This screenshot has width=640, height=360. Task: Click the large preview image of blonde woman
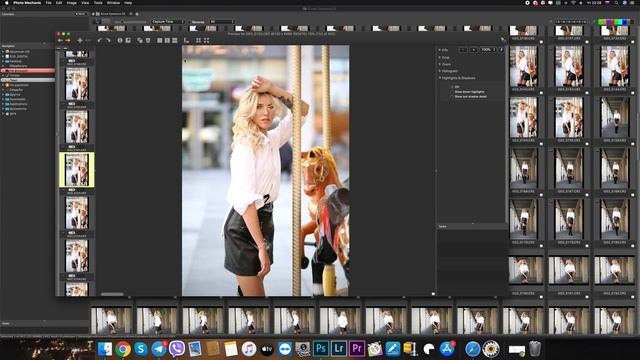[265, 170]
